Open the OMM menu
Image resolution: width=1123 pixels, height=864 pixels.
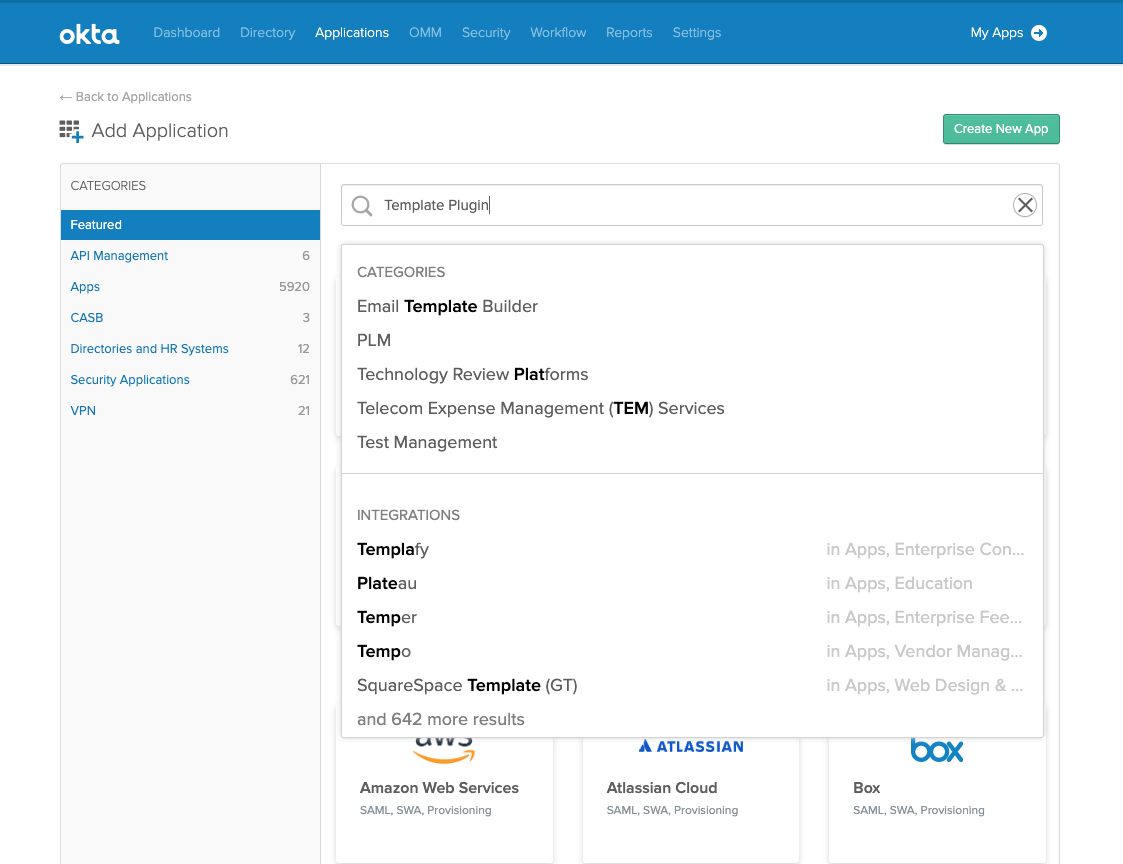pyautogui.click(x=425, y=32)
